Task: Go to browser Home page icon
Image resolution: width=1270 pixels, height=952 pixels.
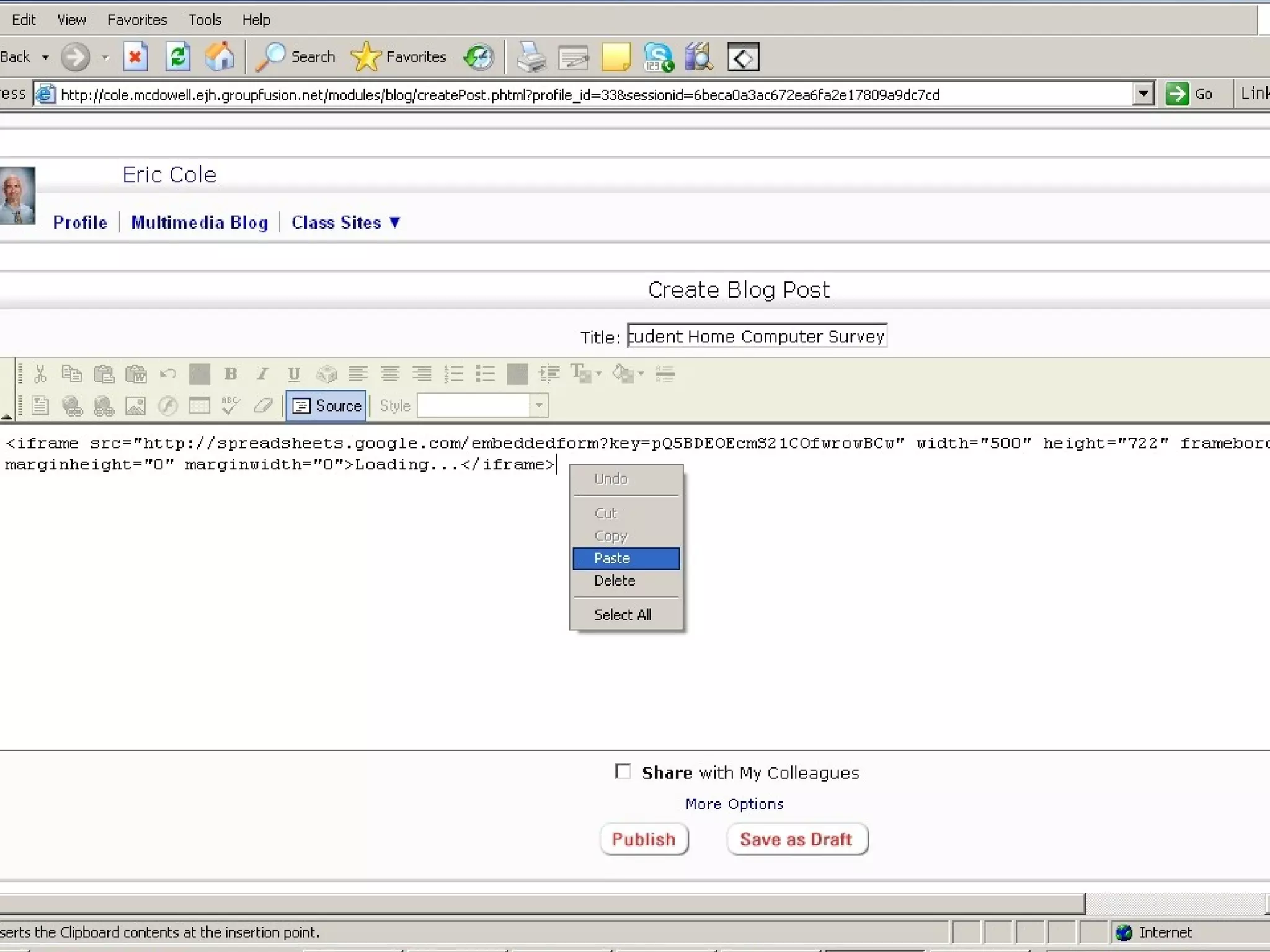Action: click(220, 57)
